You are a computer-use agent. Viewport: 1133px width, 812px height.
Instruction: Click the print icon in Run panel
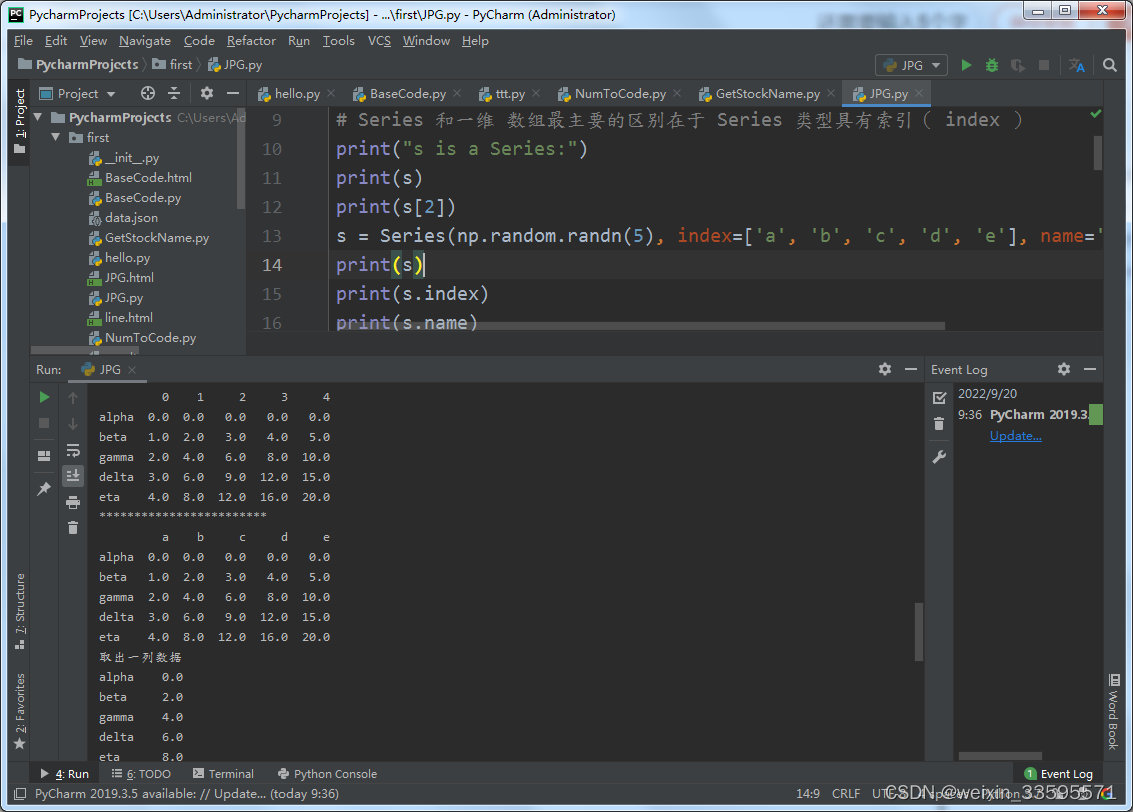[73, 502]
